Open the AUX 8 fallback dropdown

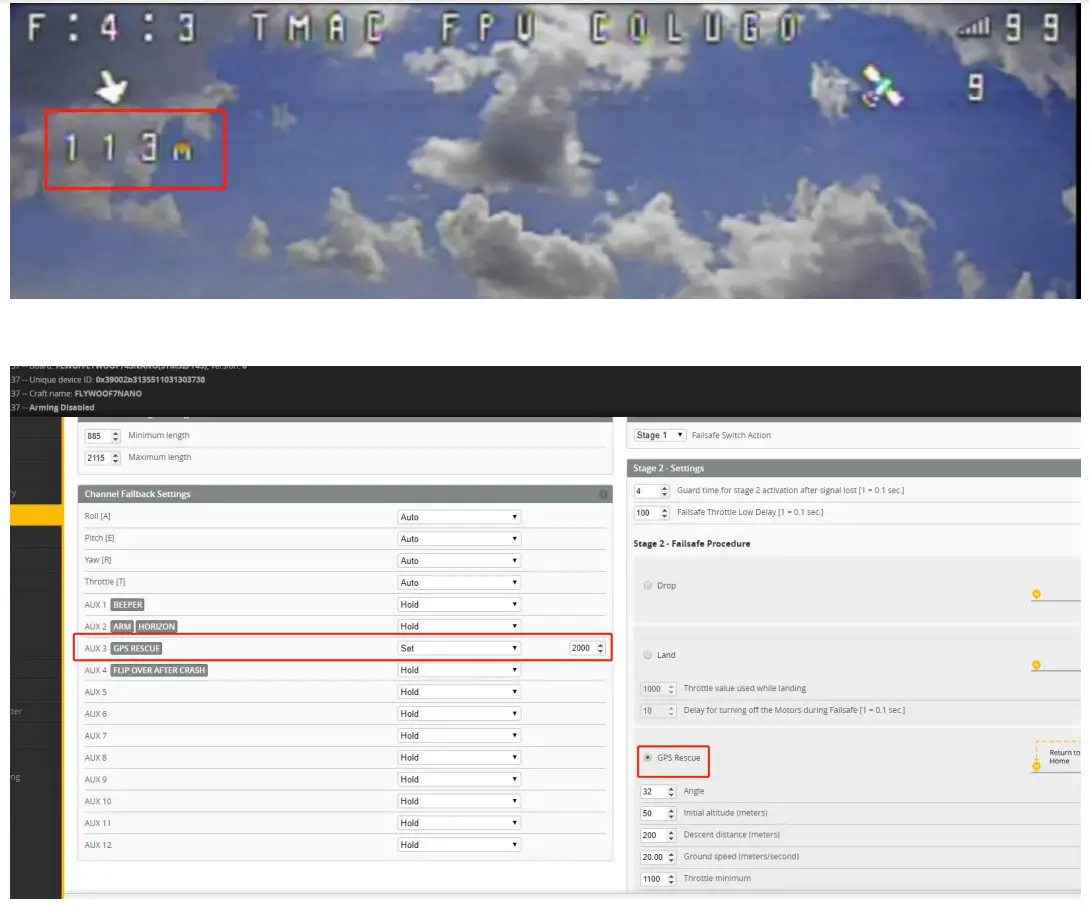pyautogui.click(x=459, y=757)
